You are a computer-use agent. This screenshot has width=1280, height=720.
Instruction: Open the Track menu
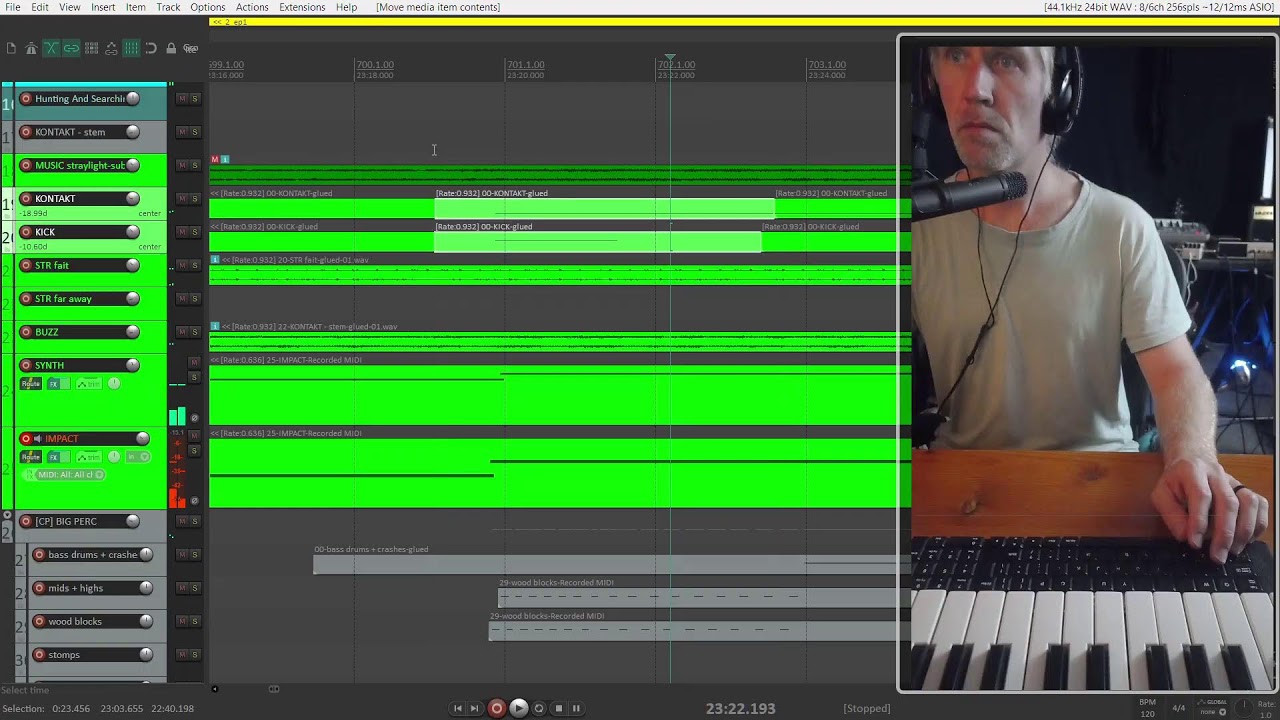point(168,7)
